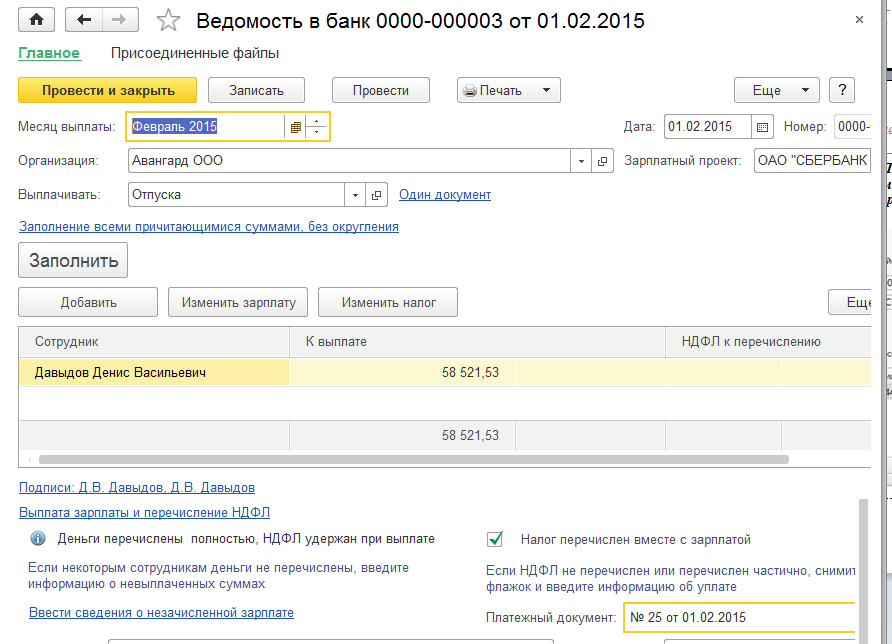892x644 pixels.
Task: Select the Главное tab
Action: point(49,53)
